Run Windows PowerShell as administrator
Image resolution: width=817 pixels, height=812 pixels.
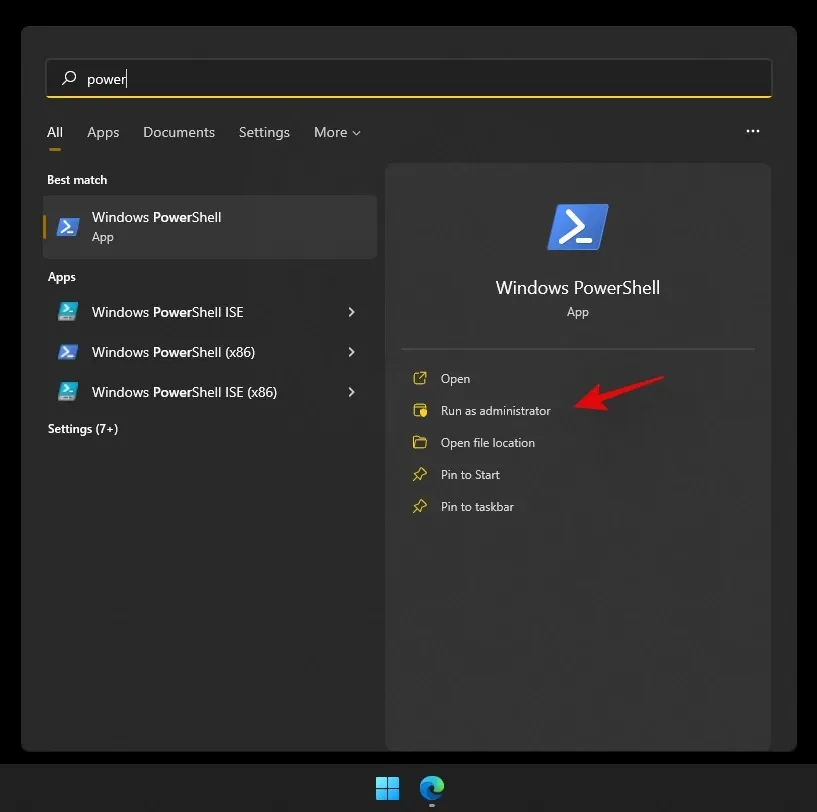tap(496, 411)
